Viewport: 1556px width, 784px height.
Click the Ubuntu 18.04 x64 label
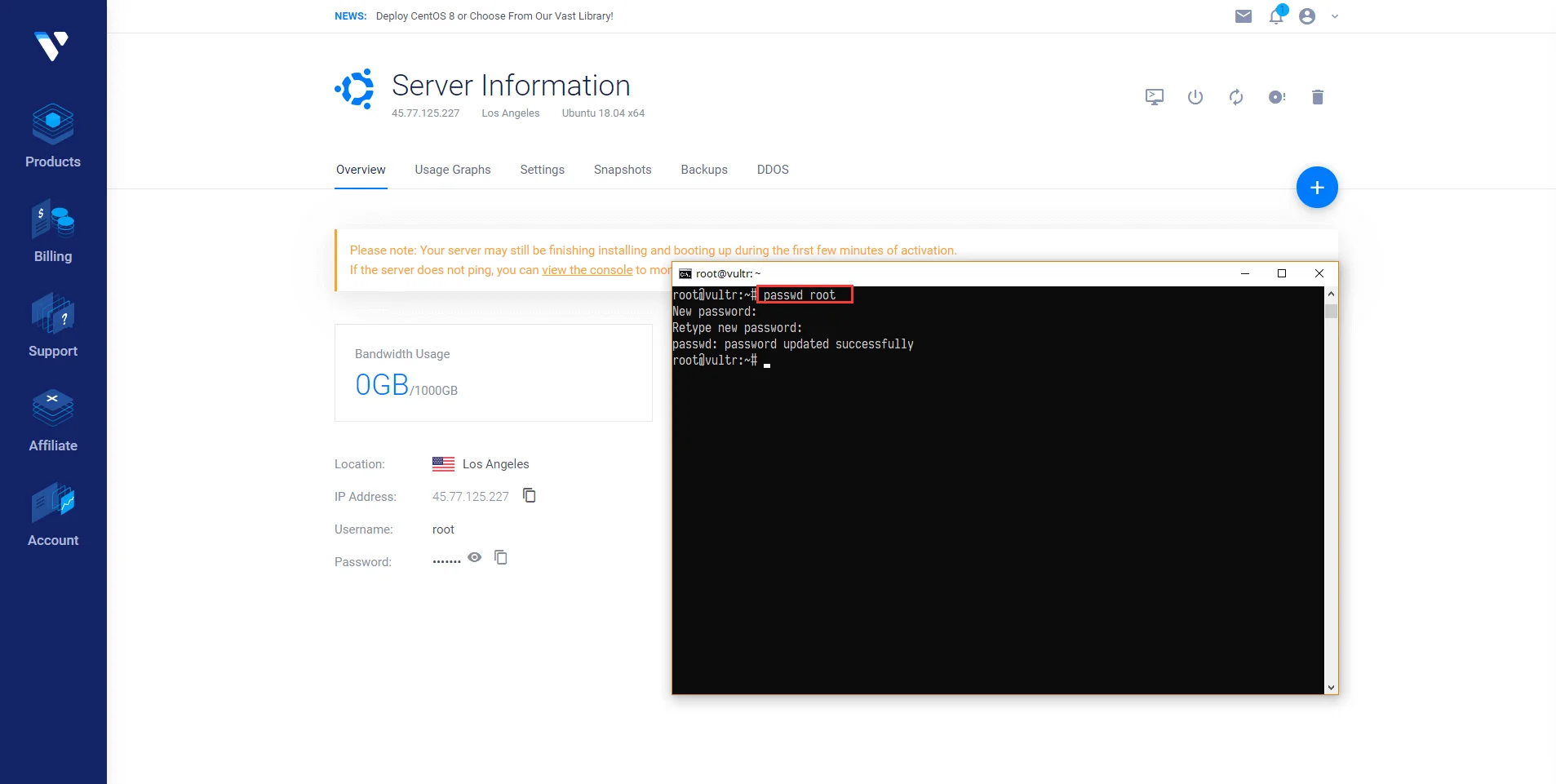(603, 113)
